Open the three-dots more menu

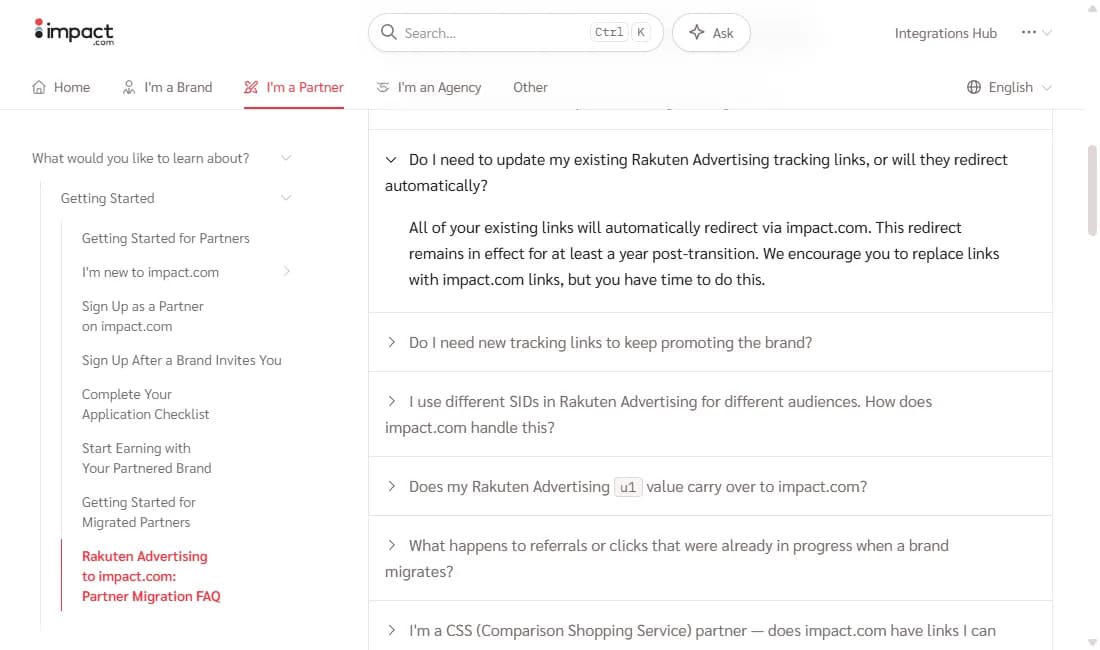(1028, 32)
